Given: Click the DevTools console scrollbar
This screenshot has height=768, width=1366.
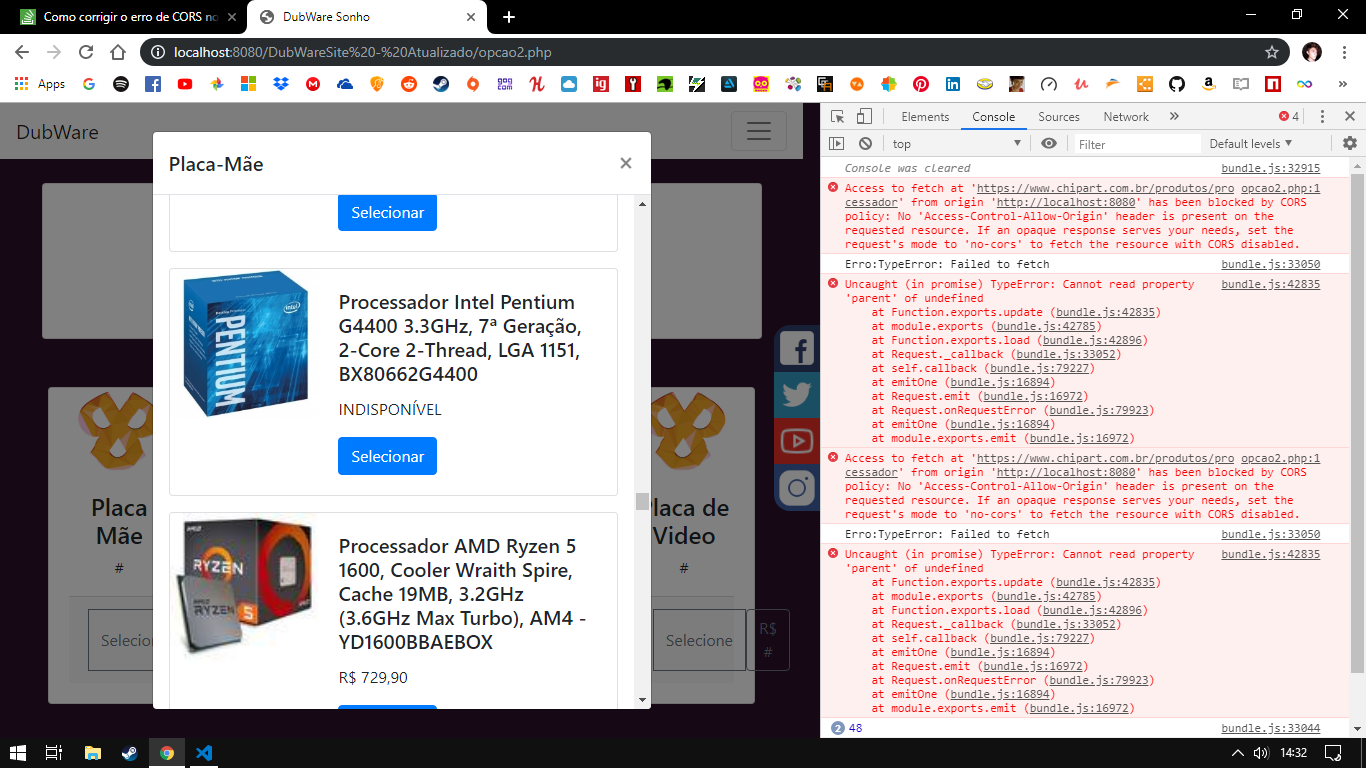Looking at the screenshot, I should [1357, 422].
